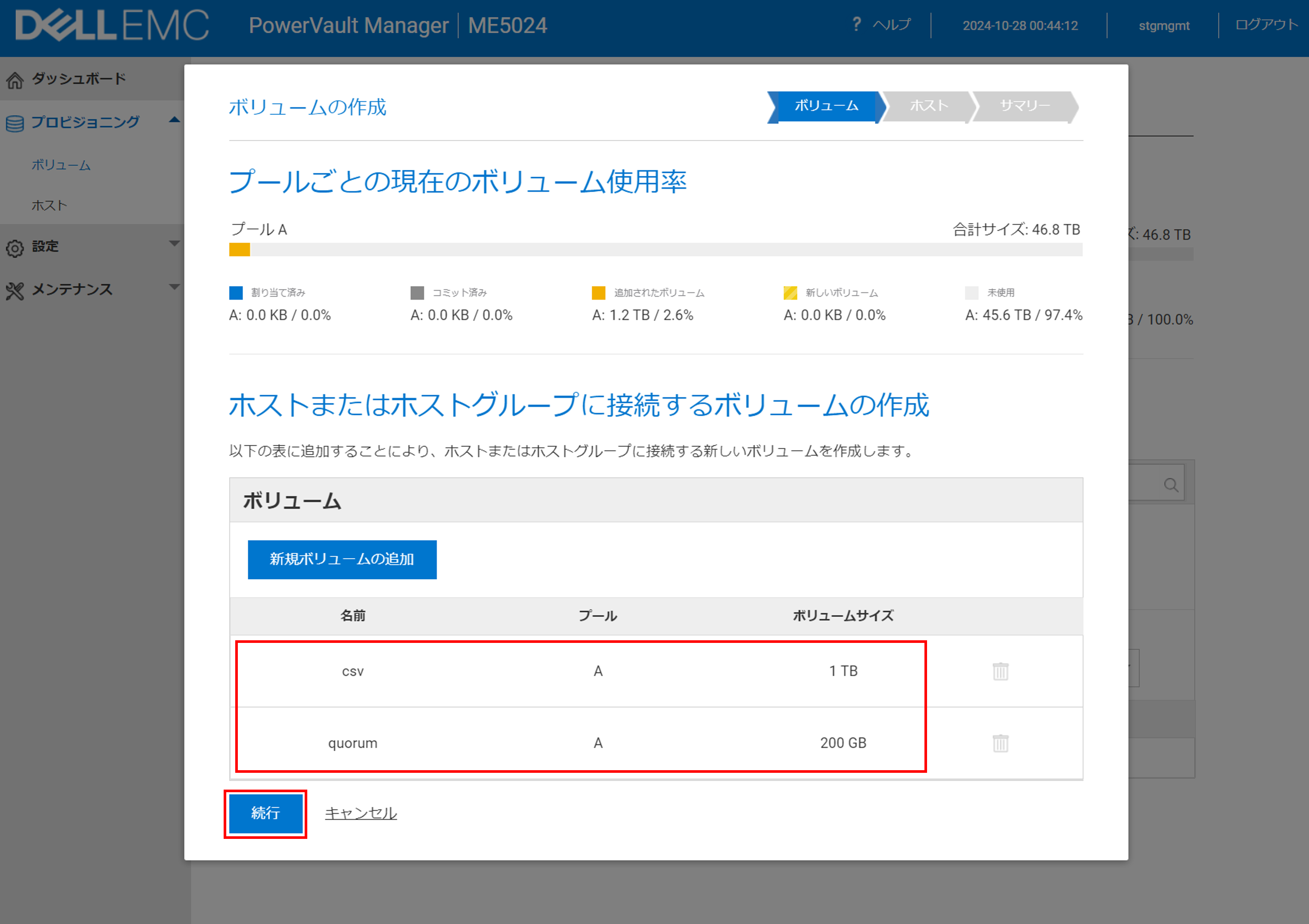Click the dashboard home icon
Viewport: 1309px width, 924px height.
[15, 80]
